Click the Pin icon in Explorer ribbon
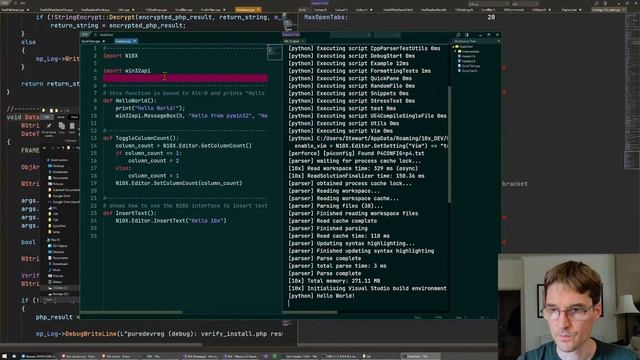This screenshot has height=360, width=640. pos(49,126)
